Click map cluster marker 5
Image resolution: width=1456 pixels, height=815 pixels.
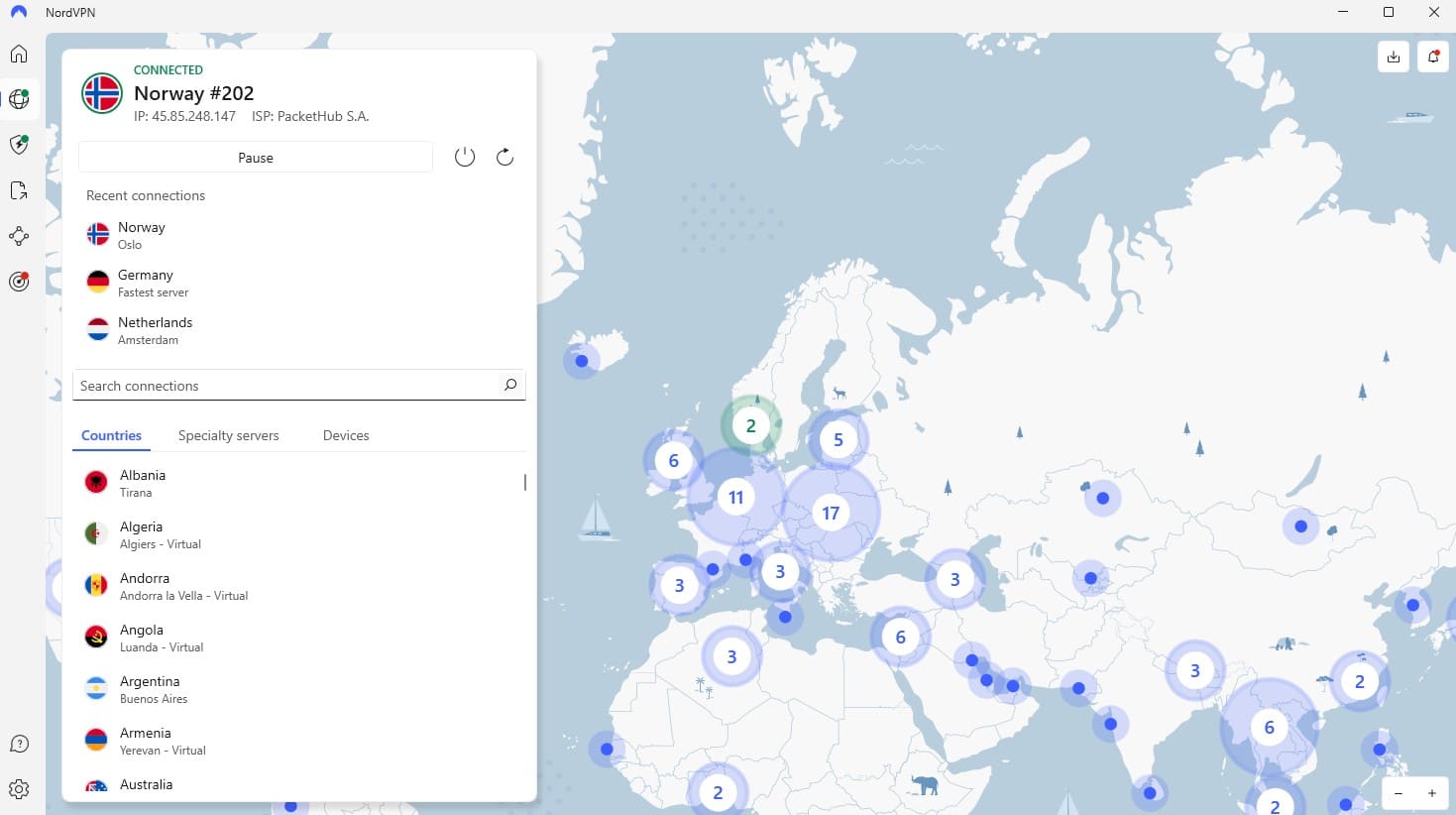point(839,439)
